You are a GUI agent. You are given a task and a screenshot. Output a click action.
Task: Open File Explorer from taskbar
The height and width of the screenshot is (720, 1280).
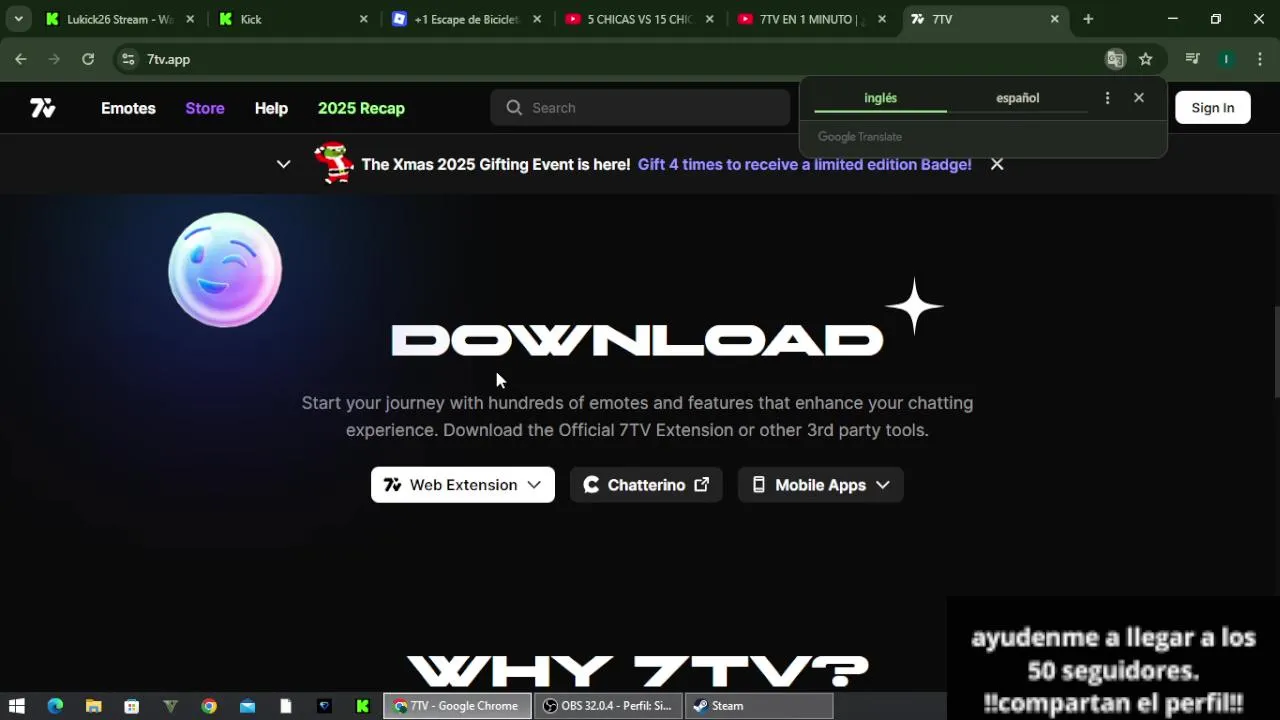point(93,706)
